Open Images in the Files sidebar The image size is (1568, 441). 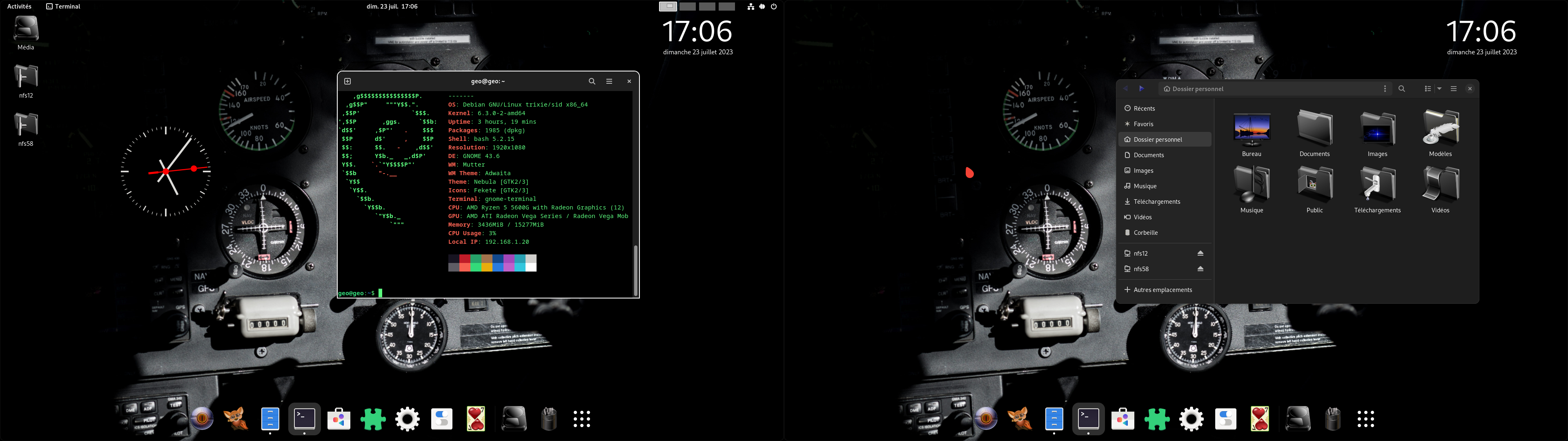[1165, 171]
